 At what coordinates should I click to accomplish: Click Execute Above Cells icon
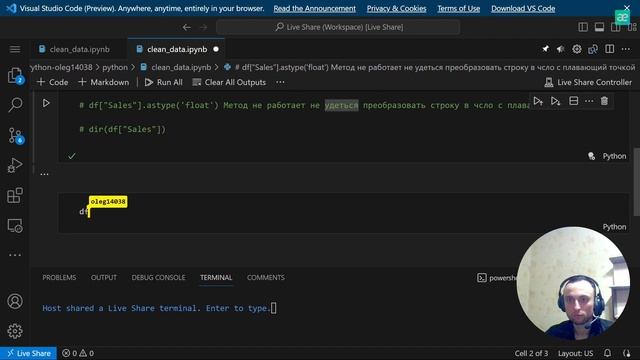[x=538, y=101]
